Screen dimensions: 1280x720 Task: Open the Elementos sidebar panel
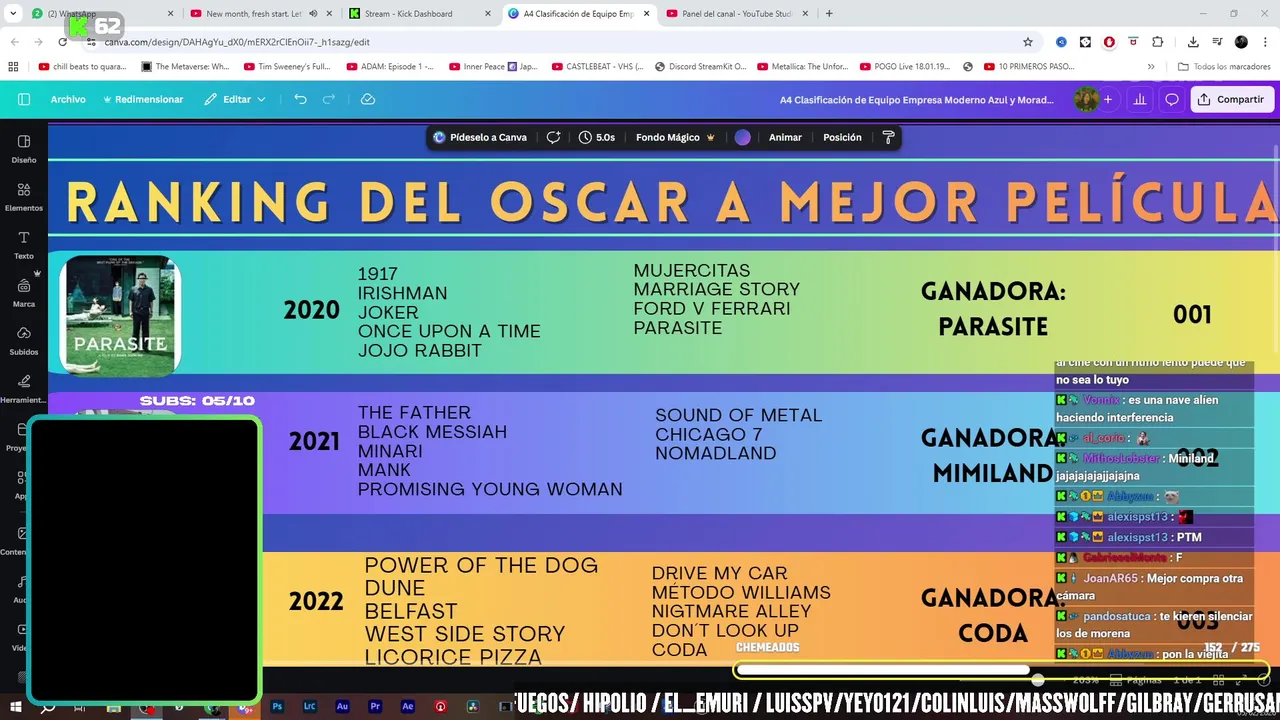click(24, 196)
